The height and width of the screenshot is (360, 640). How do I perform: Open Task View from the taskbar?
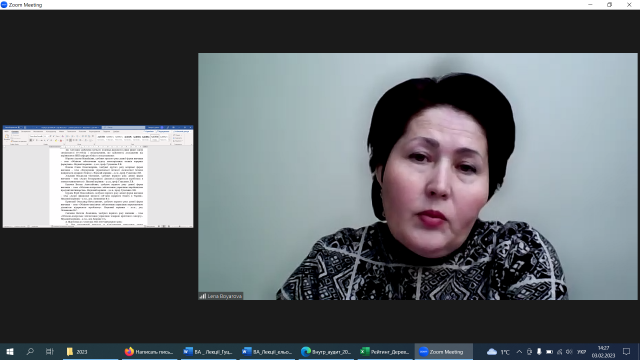[49, 351]
